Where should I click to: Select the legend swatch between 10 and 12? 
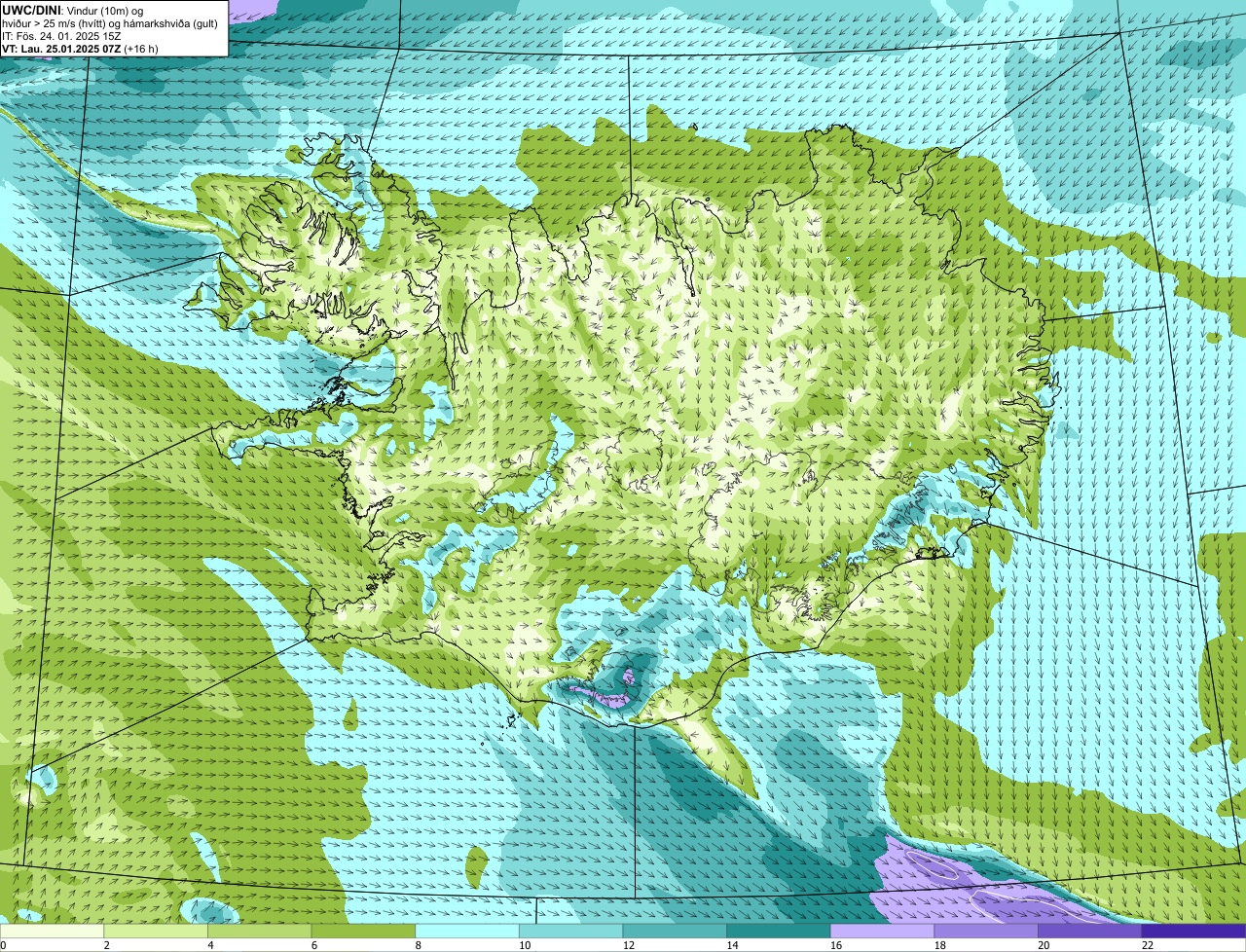coord(570,931)
